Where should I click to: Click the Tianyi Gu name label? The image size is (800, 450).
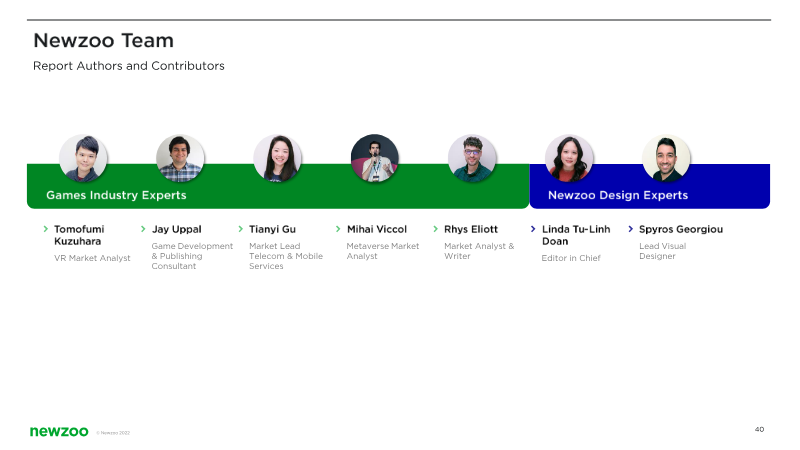pos(272,229)
